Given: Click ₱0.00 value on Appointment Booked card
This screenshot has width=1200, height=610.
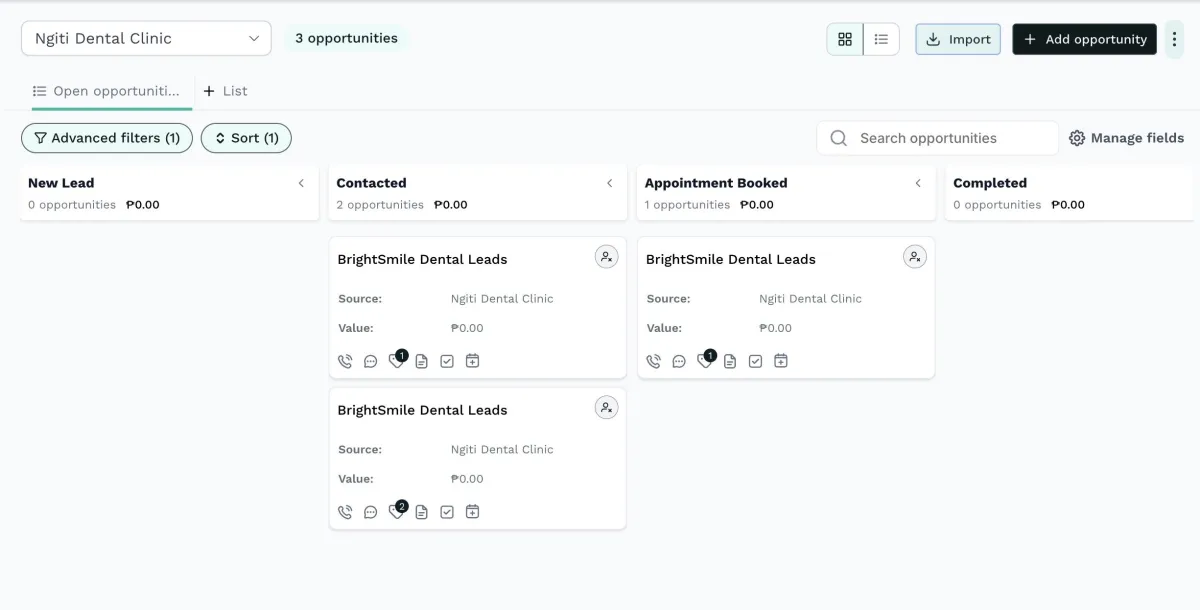Looking at the screenshot, I should pos(776,328).
